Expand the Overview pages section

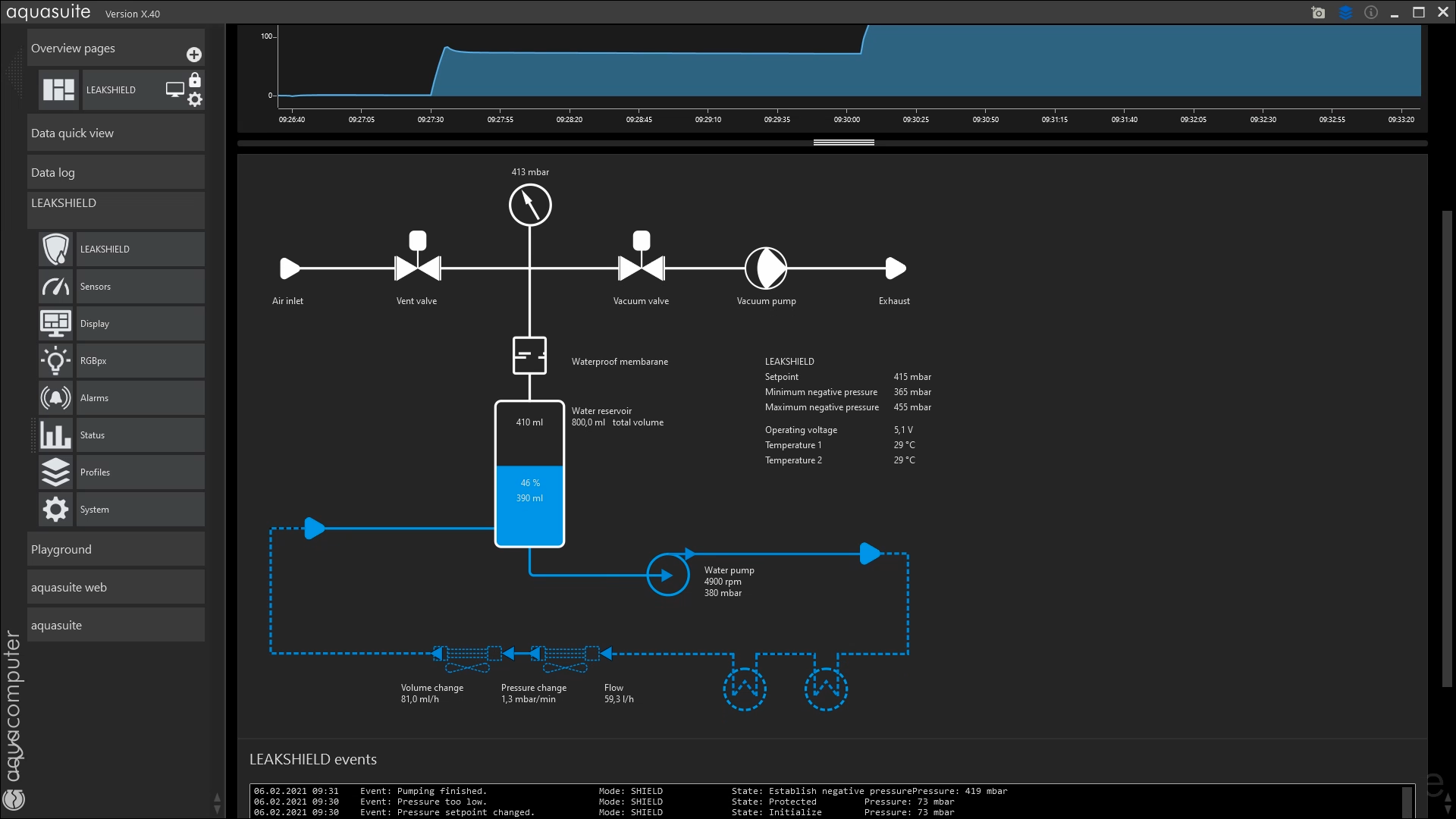(x=116, y=48)
